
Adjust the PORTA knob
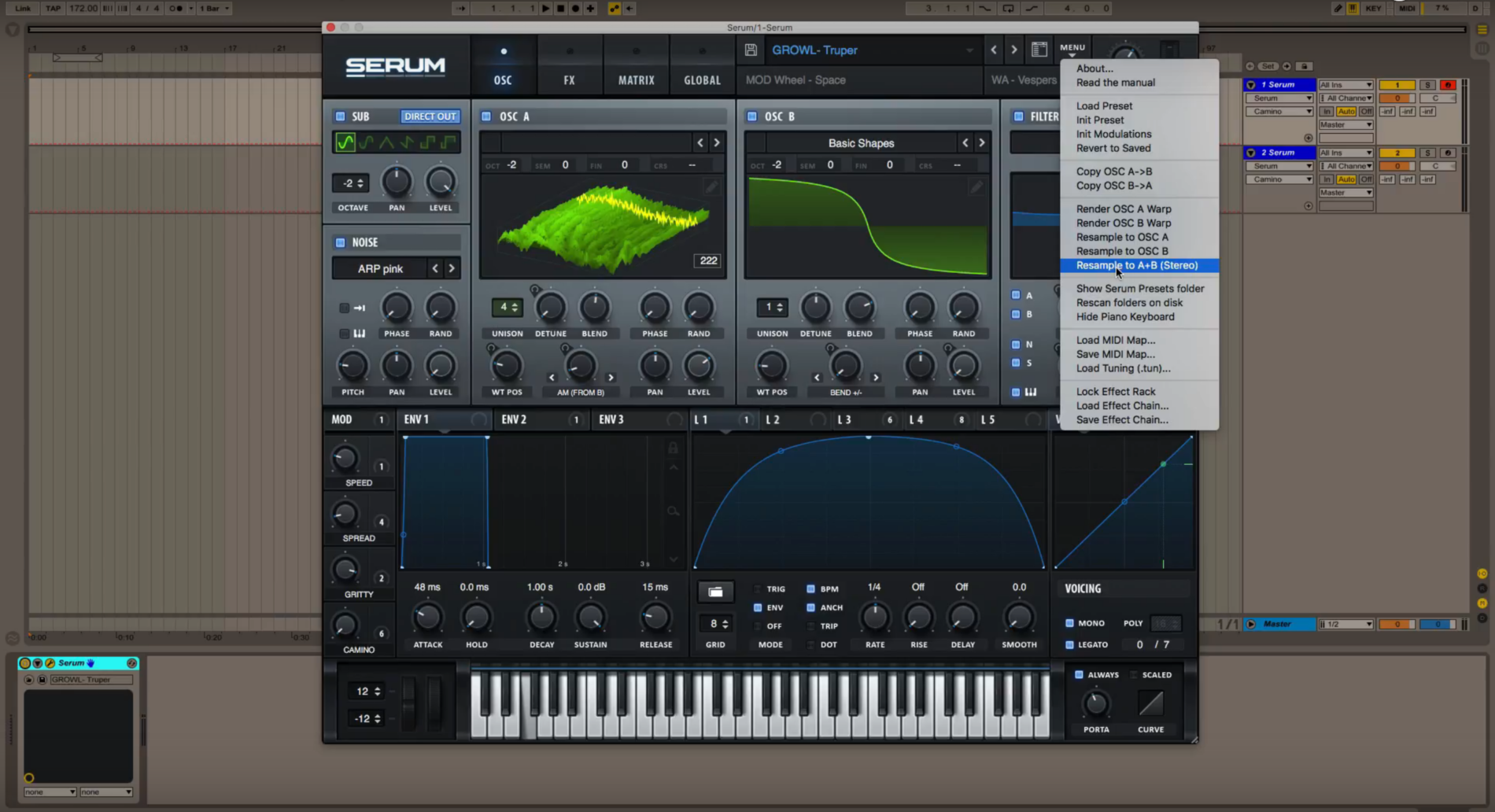pos(1096,703)
